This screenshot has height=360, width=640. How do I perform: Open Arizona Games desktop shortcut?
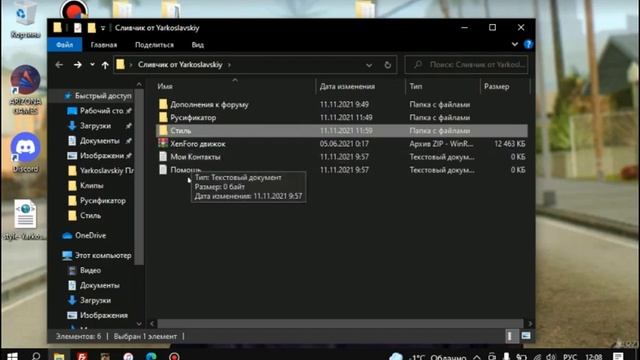(x=25, y=90)
